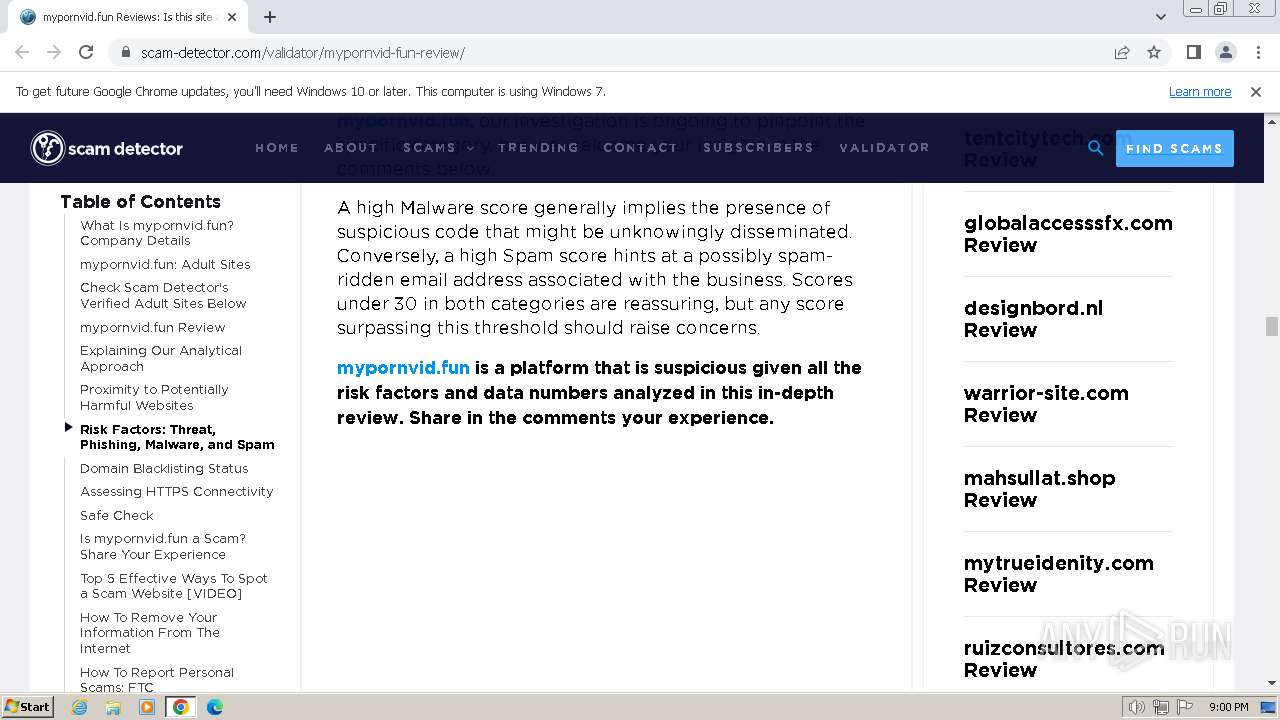Open the media player taskbar icon
Image resolution: width=1280 pixels, height=720 pixels.
(147, 707)
